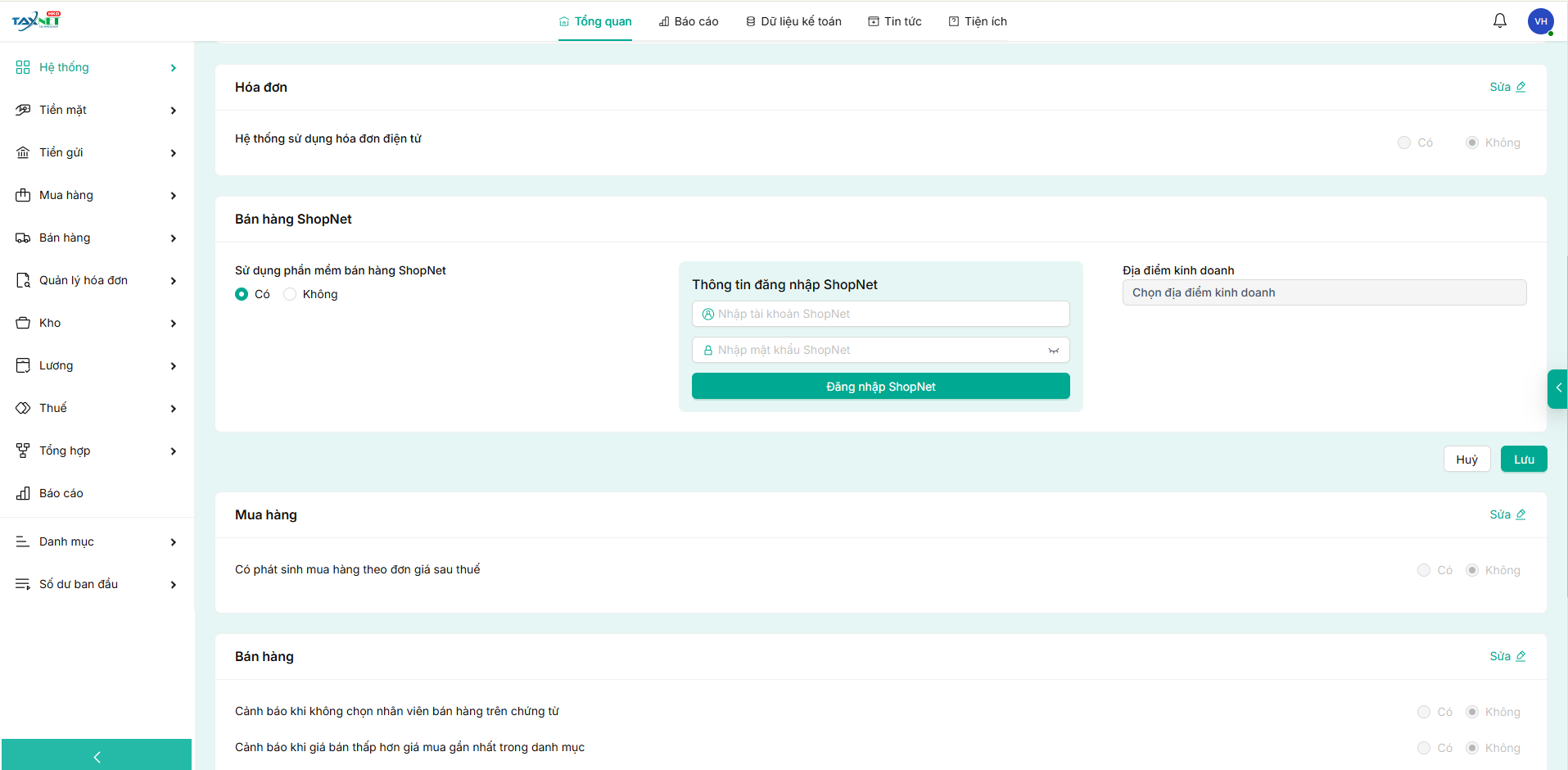Image resolution: width=1568 pixels, height=770 pixels.
Task: Click the pencil icon beside Sửa in Bán hàng
Action: pyautogui.click(x=1521, y=656)
